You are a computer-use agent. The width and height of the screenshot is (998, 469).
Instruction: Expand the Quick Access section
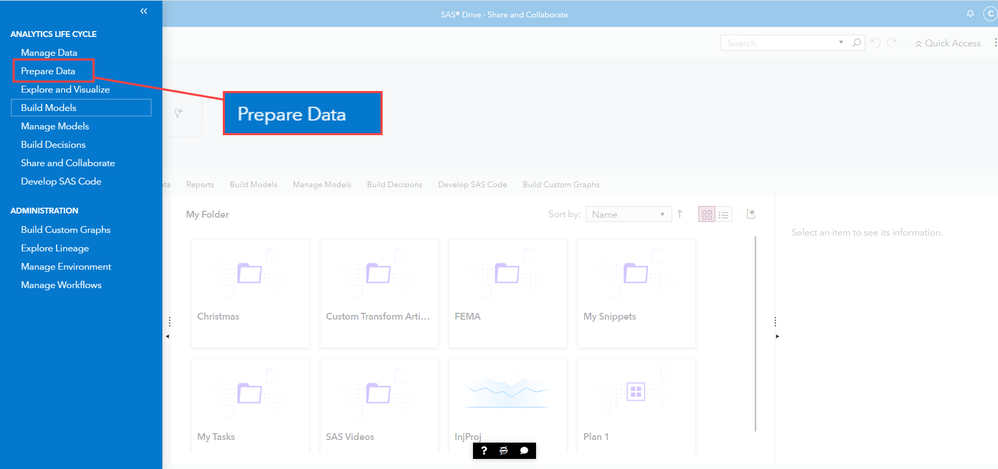(947, 43)
